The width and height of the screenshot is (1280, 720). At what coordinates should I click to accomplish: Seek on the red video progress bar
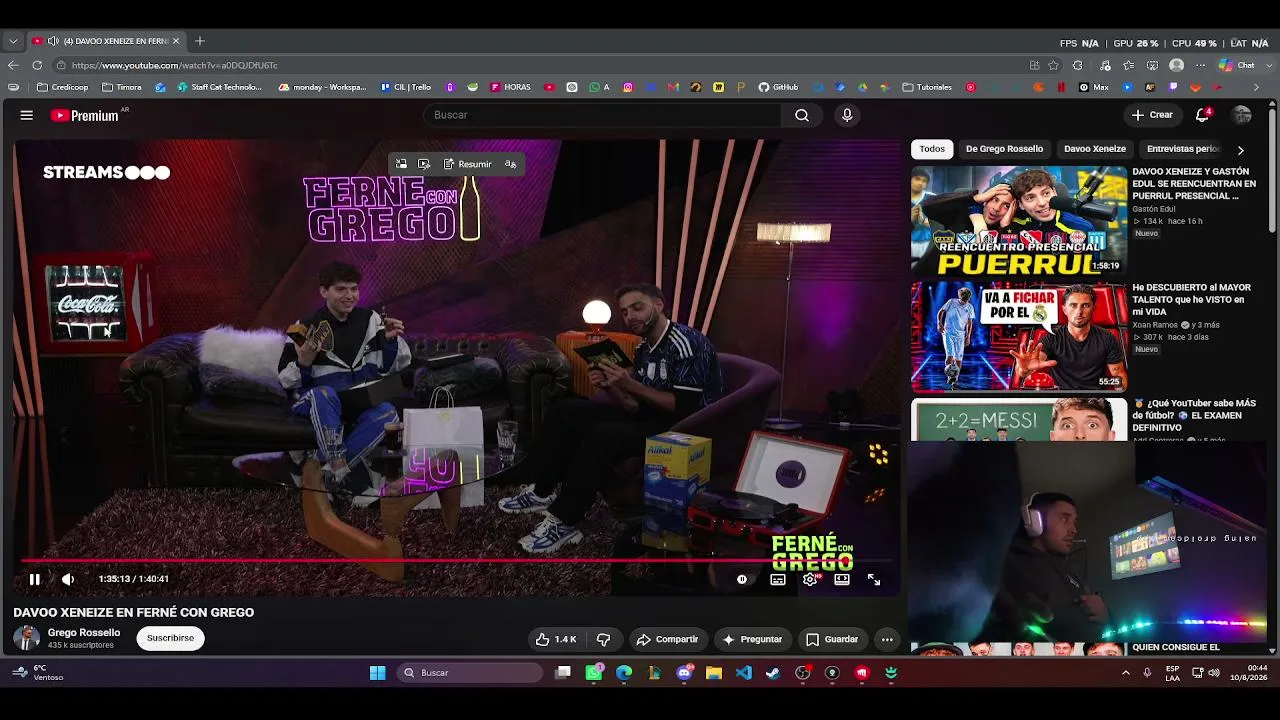[x=456, y=561]
